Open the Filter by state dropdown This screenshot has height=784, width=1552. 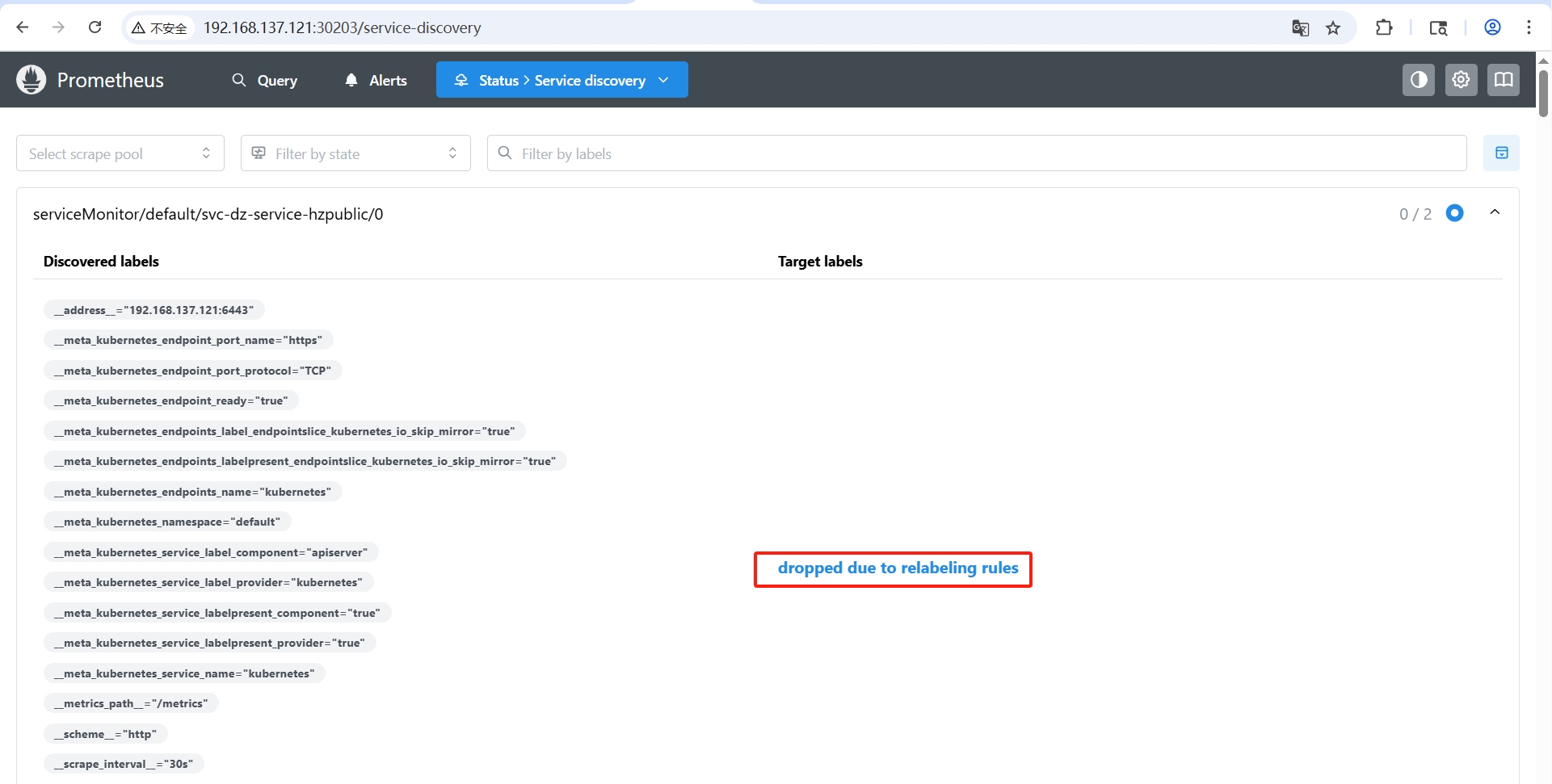tap(355, 153)
